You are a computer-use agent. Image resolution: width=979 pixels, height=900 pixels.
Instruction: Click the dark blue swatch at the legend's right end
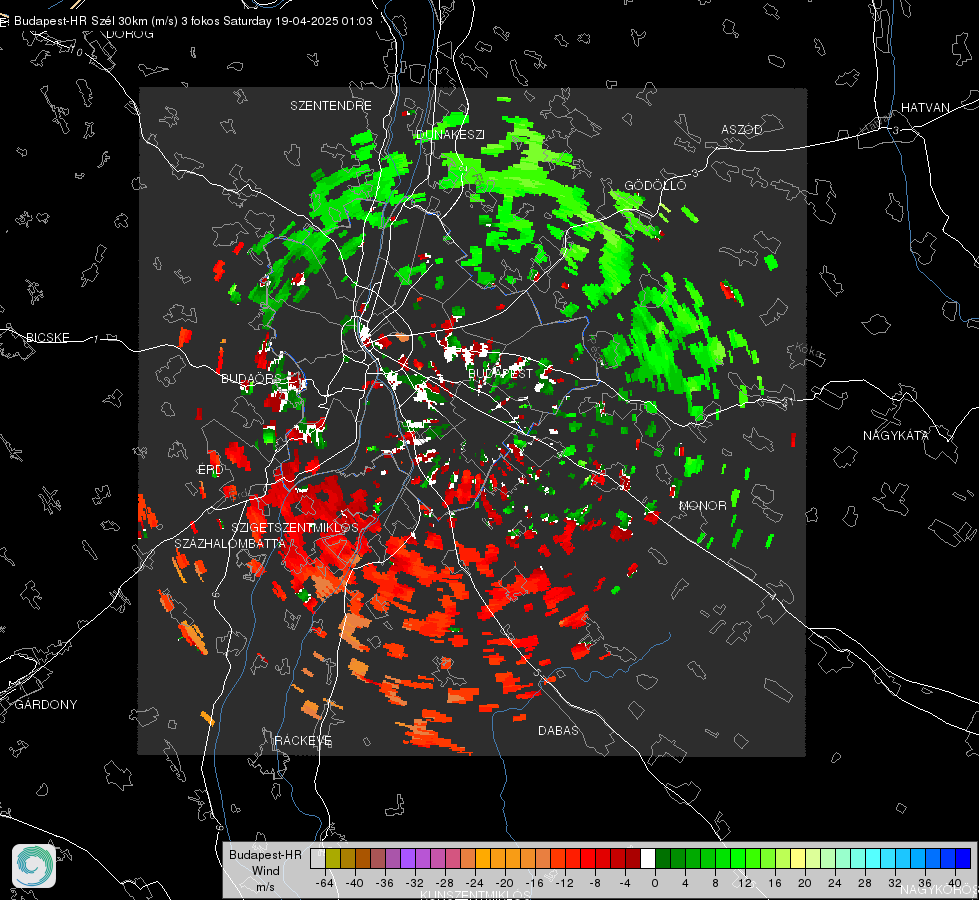tap(963, 859)
